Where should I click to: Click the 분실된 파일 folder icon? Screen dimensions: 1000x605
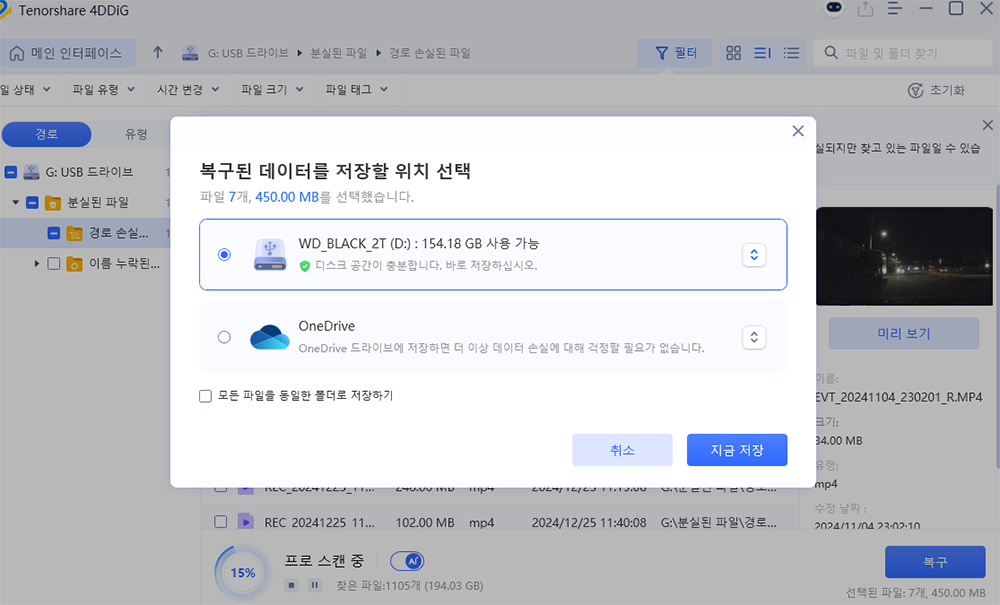(x=53, y=203)
